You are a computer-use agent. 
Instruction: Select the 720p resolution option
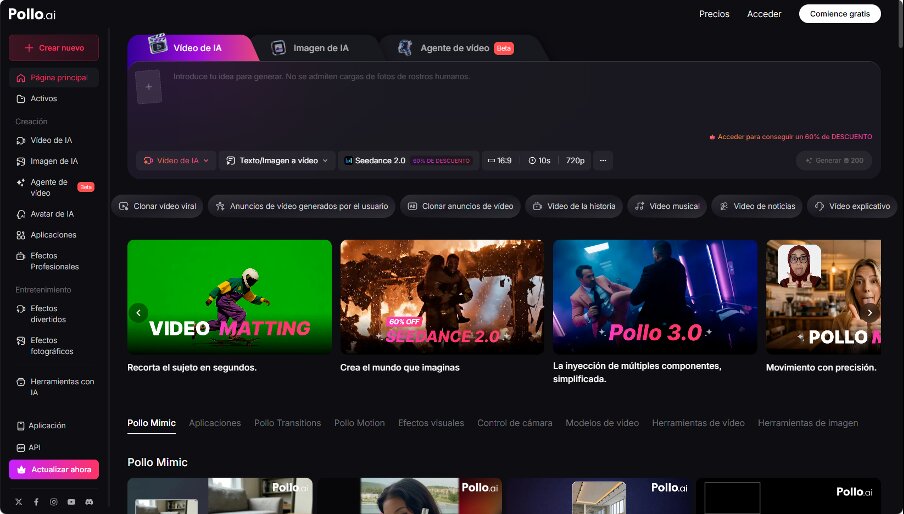click(575, 160)
